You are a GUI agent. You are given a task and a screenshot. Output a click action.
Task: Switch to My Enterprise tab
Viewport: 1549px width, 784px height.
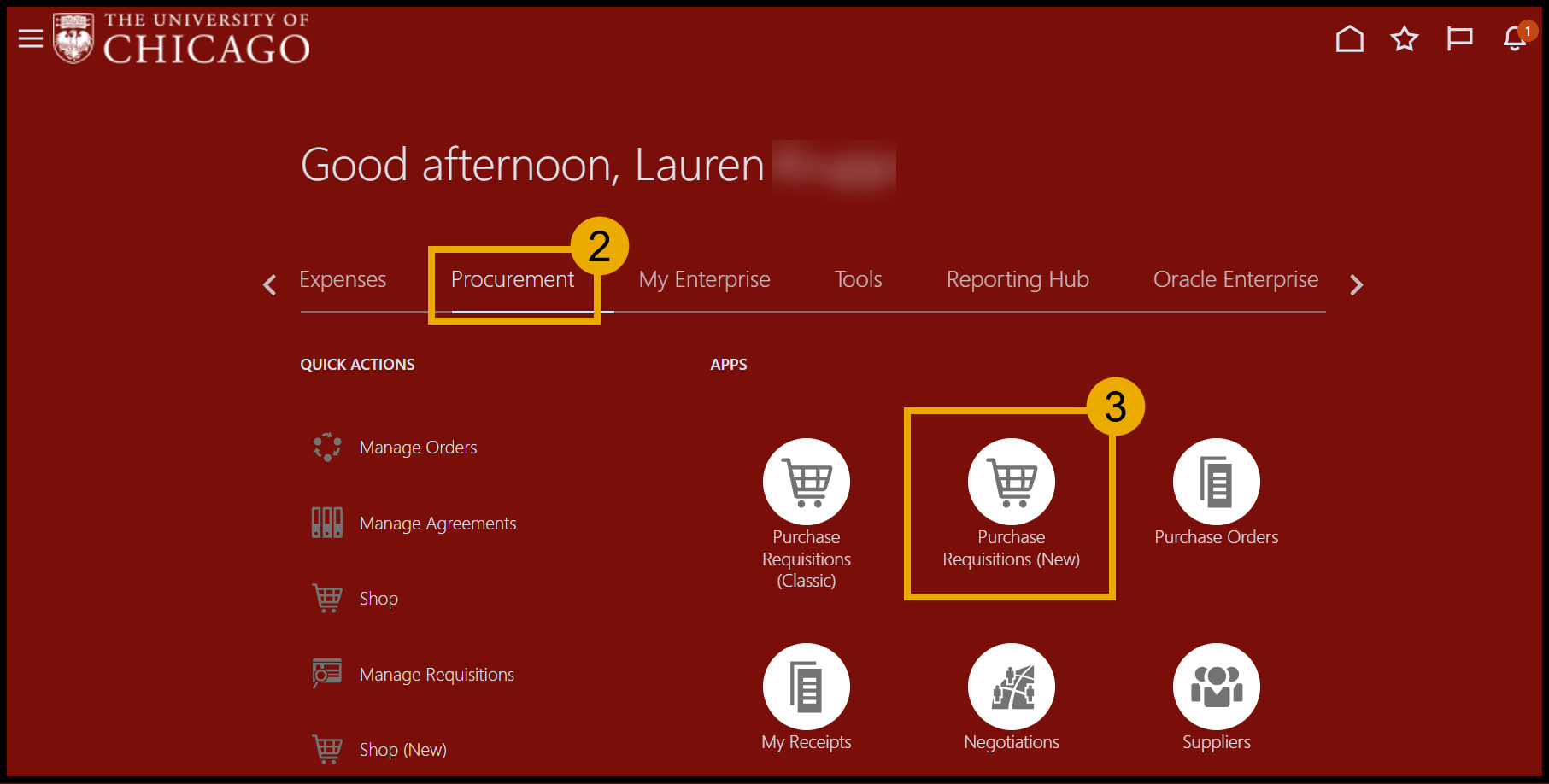[705, 279]
